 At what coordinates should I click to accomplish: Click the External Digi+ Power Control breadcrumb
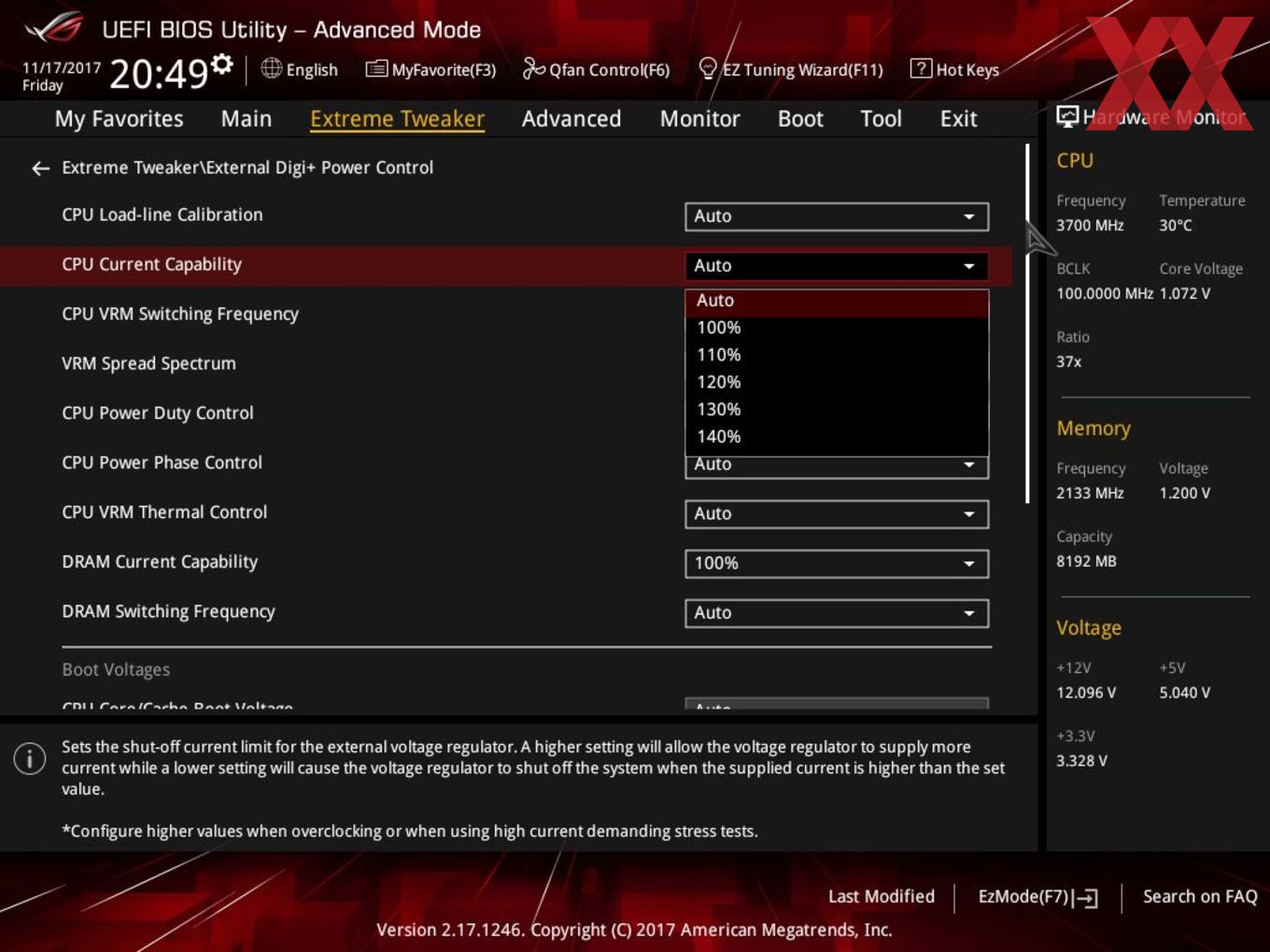point(318,168)
